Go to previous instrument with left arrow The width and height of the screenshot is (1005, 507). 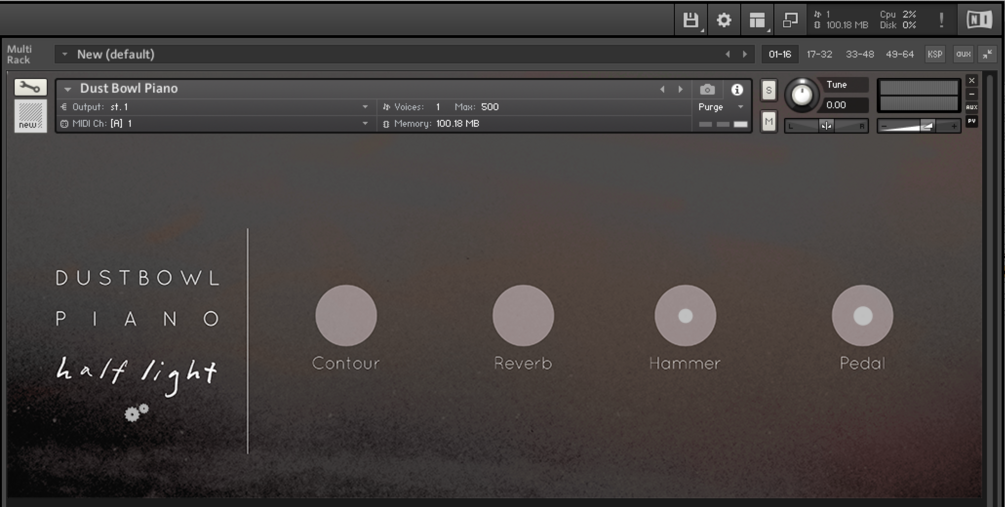[662, 89]
